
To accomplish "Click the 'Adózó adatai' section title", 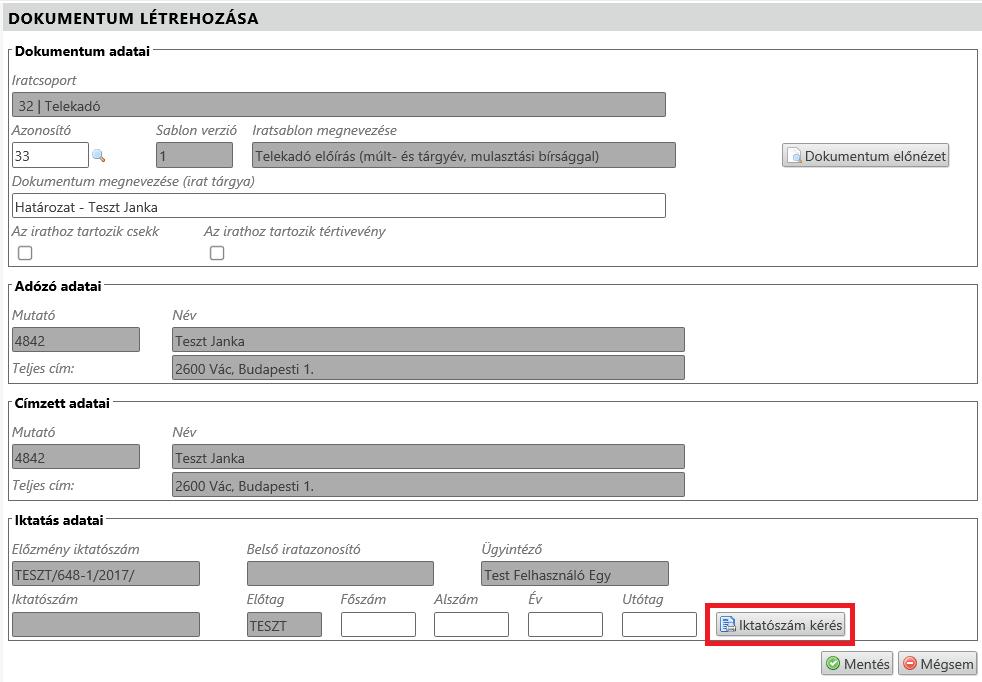I will (x=58, y=286).
